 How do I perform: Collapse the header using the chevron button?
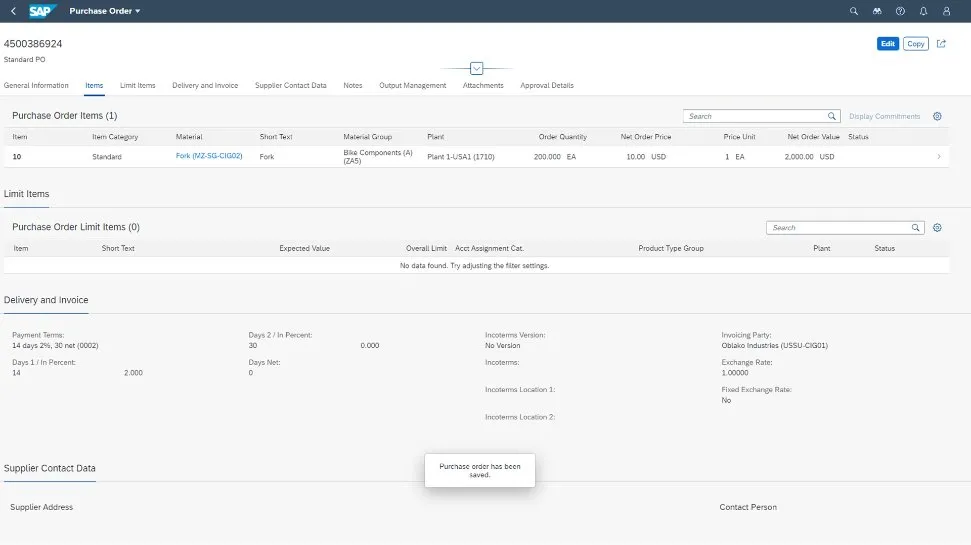(476, 68)
